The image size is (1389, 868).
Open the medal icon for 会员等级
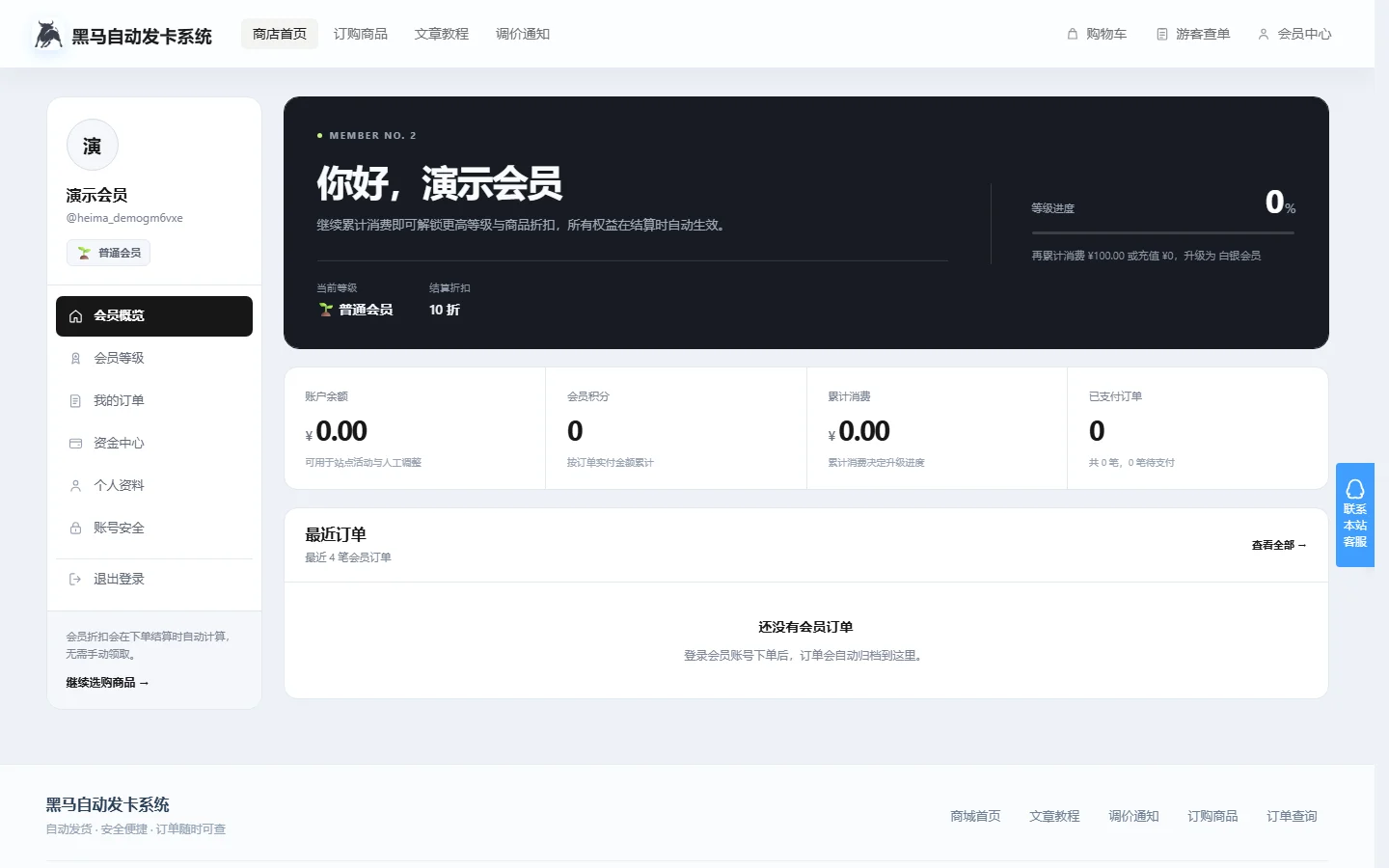pos(75,359)
